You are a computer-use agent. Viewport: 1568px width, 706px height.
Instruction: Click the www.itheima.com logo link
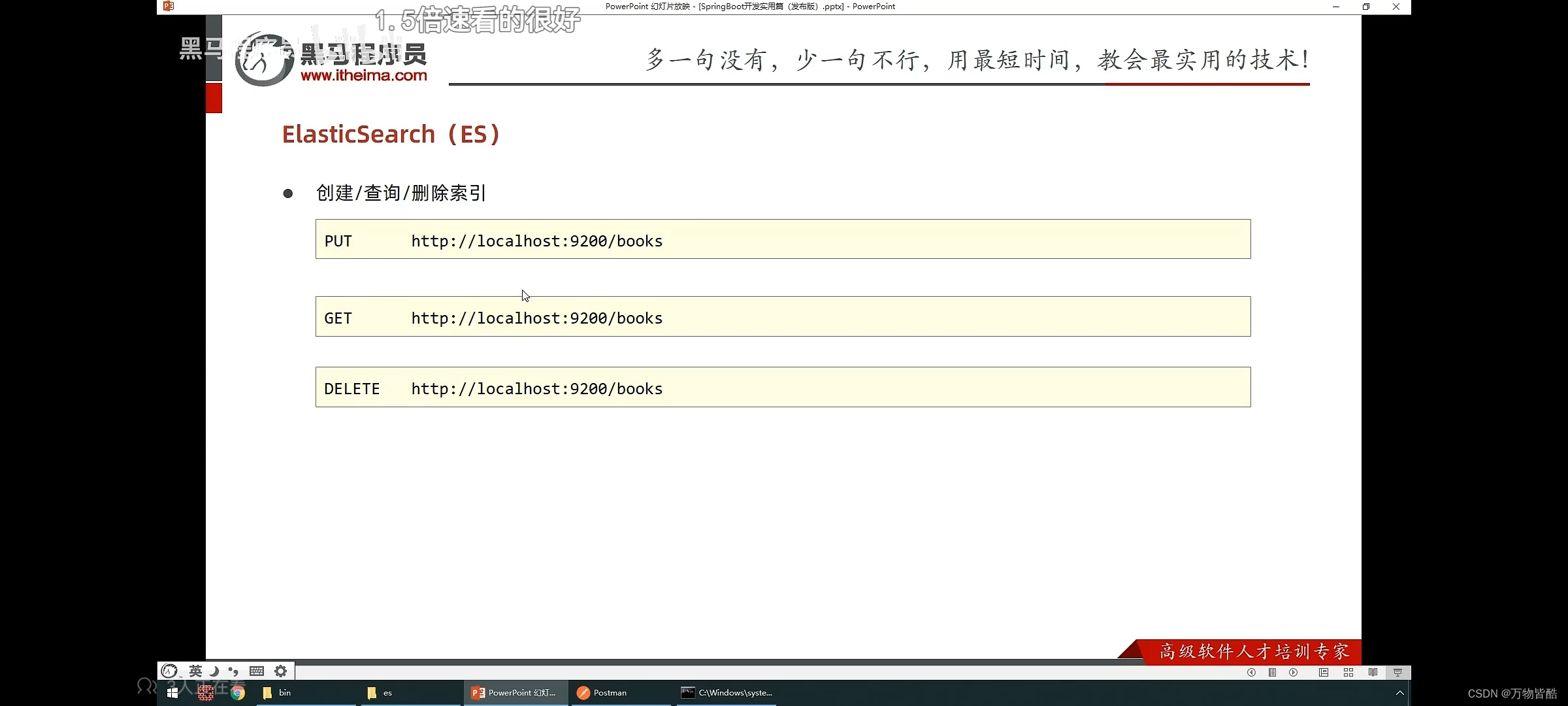coord(364,75)
